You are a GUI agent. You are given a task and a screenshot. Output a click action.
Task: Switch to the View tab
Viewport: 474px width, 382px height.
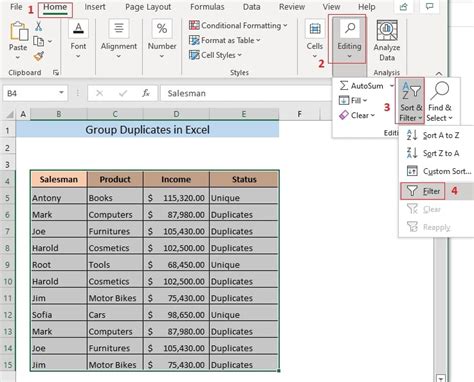pos(331,7)
